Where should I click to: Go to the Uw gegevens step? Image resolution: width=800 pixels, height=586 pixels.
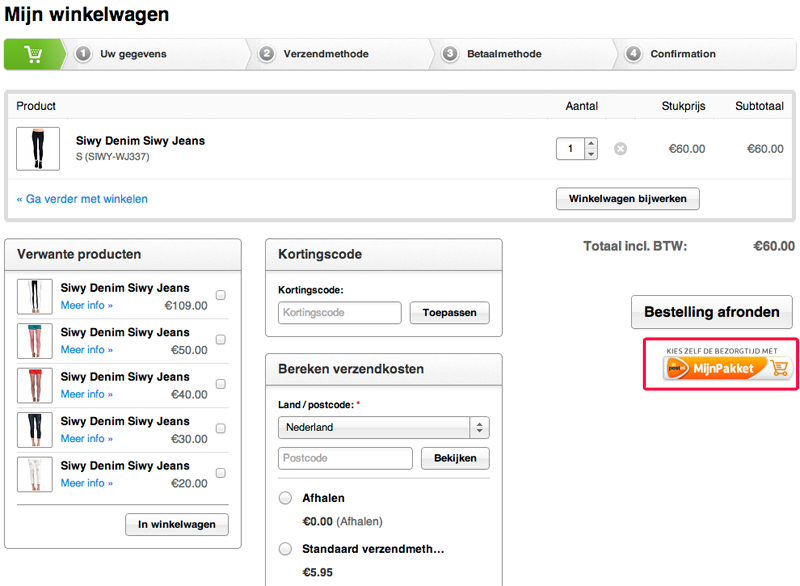133,54
